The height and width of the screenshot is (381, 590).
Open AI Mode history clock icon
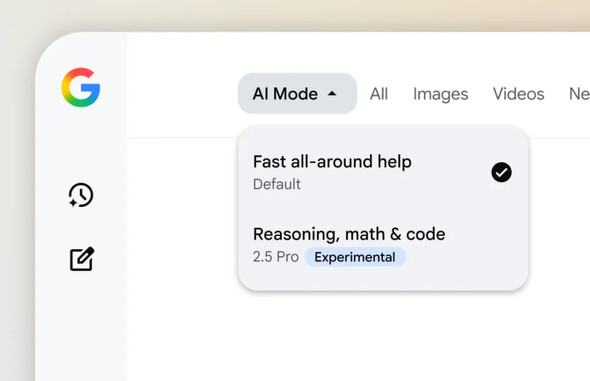[81, 195]
